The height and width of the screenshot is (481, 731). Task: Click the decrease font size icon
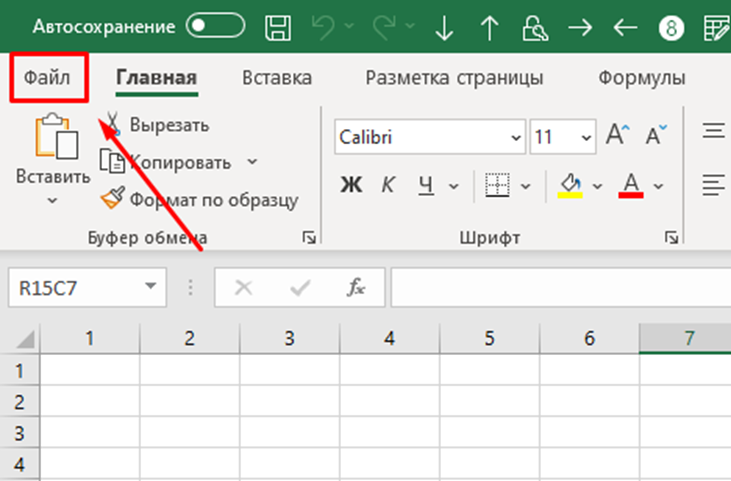point(656,135)
